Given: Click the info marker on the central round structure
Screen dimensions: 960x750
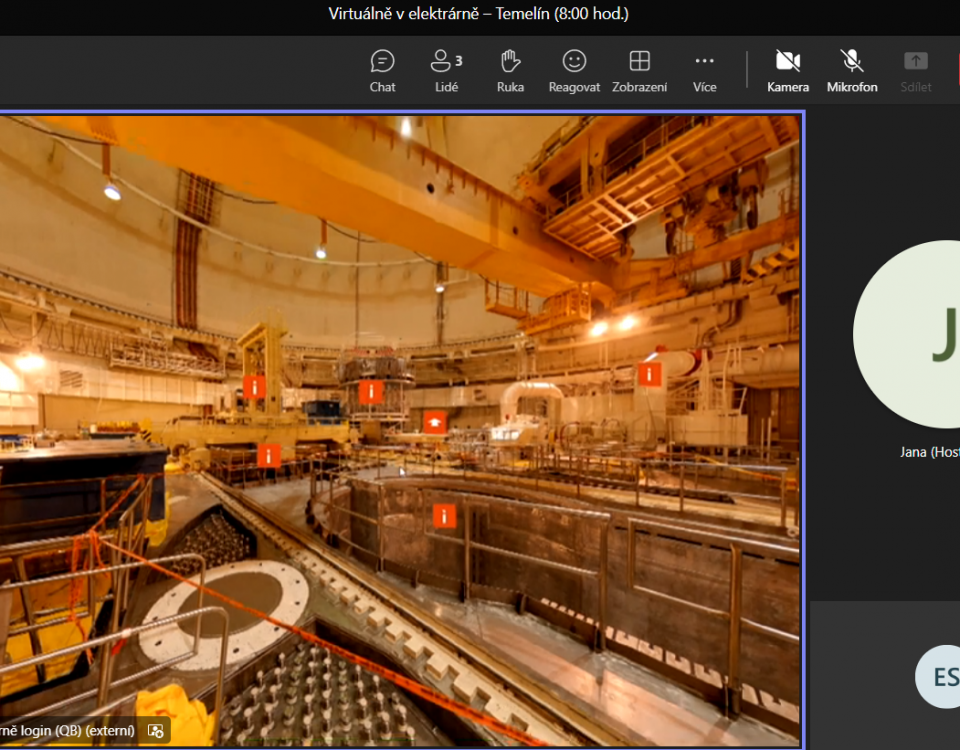Looking at the screenshot, I should click(370, 392).
